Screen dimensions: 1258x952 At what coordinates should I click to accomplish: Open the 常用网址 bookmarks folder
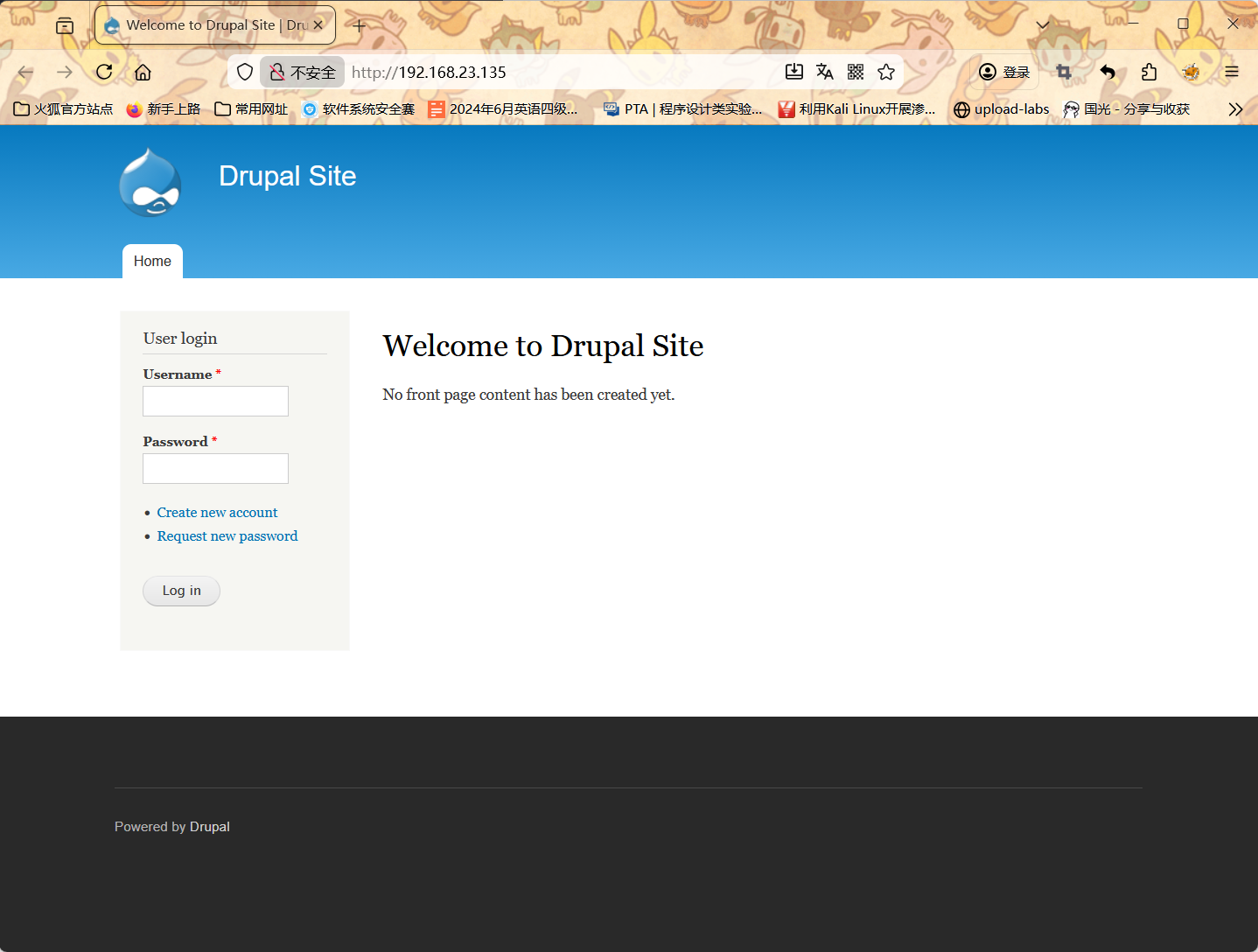point(251,109)
